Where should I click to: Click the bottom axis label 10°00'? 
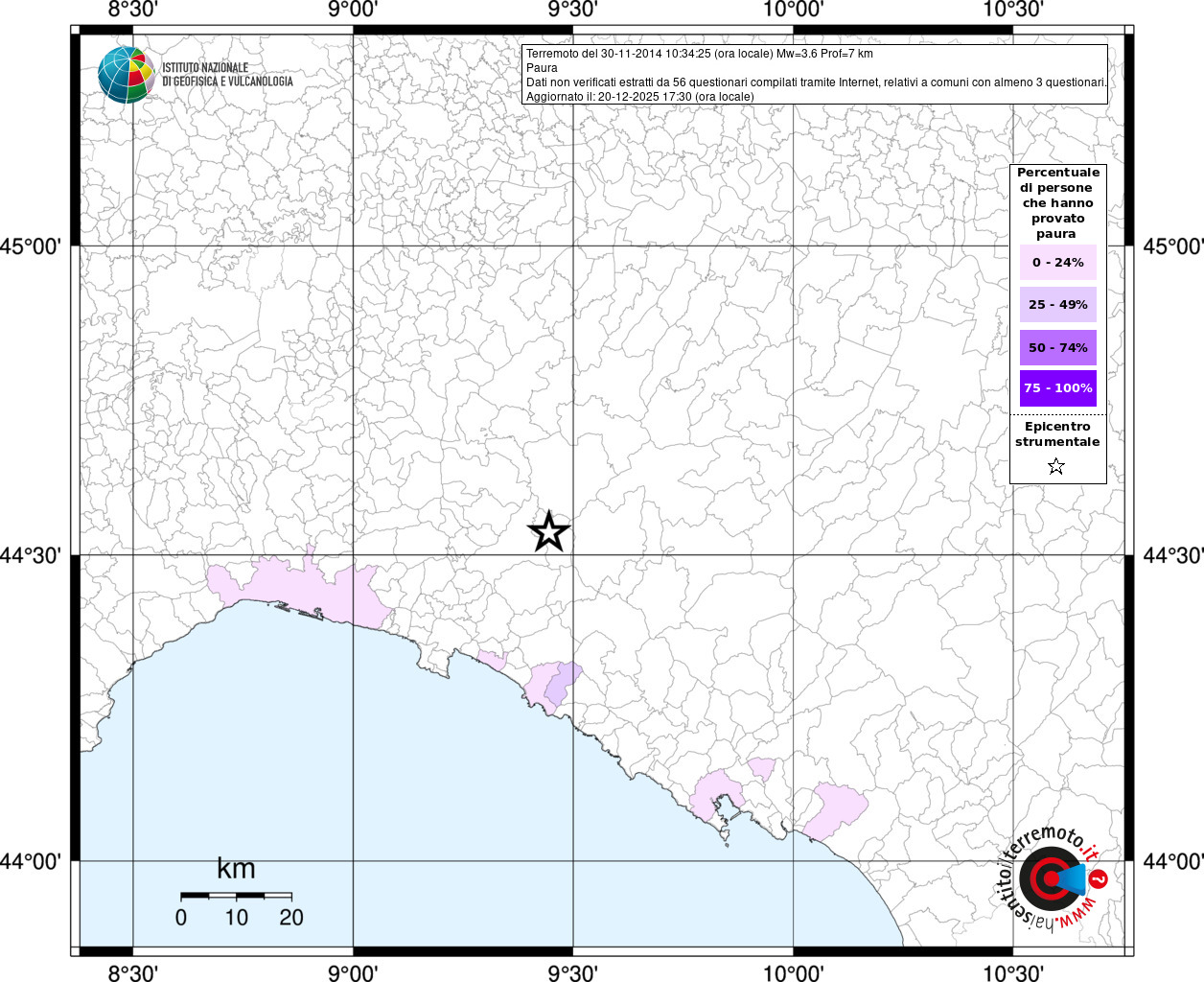tap(794, 972)
